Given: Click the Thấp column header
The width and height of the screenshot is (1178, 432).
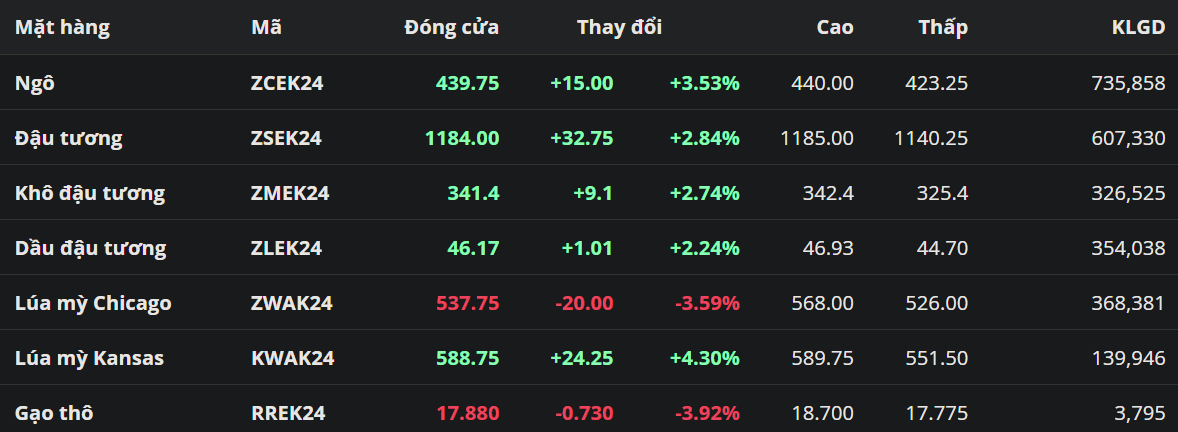Looking at the screenshot, I should tap(943, 28).
